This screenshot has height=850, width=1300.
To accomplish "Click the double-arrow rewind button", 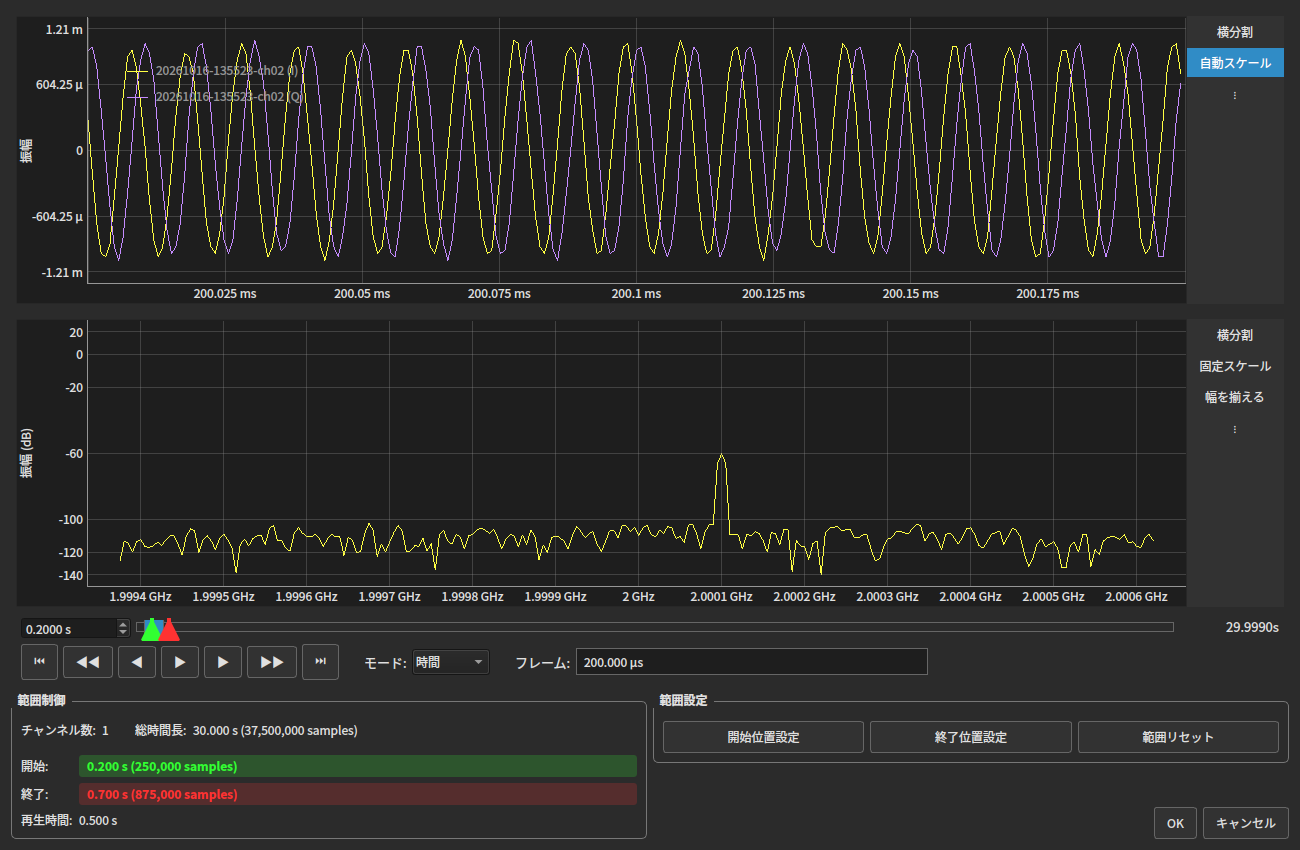I will pos(88,662).
